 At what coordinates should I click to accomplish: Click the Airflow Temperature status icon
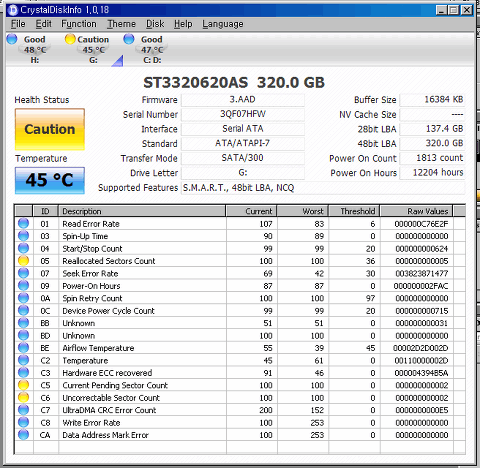tap(23, 348)
